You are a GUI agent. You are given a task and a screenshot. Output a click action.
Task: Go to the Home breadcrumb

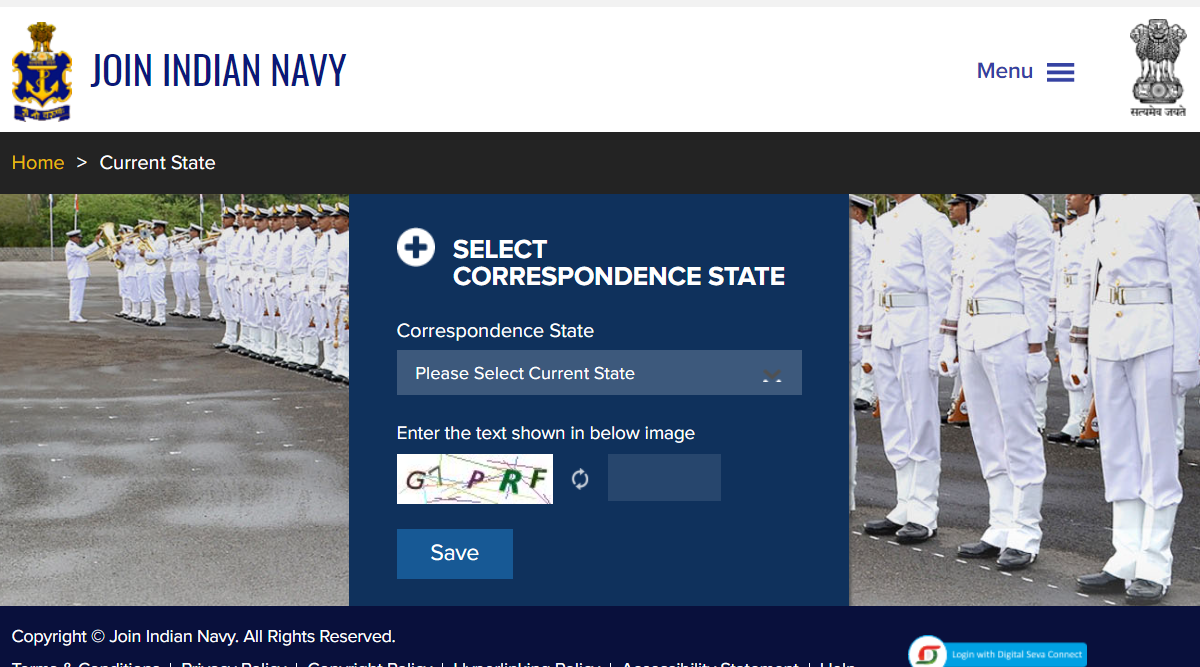pos(38,163)
